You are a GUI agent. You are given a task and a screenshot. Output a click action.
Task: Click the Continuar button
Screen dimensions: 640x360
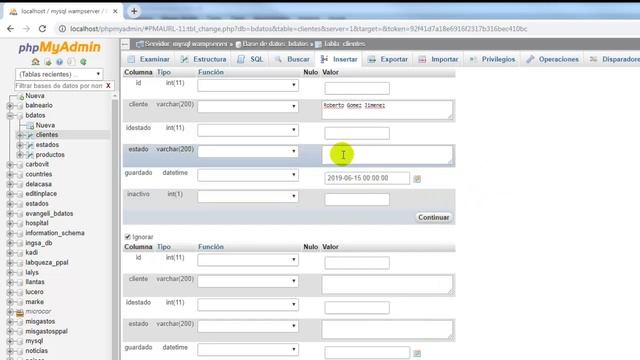(x=433, y=218)
